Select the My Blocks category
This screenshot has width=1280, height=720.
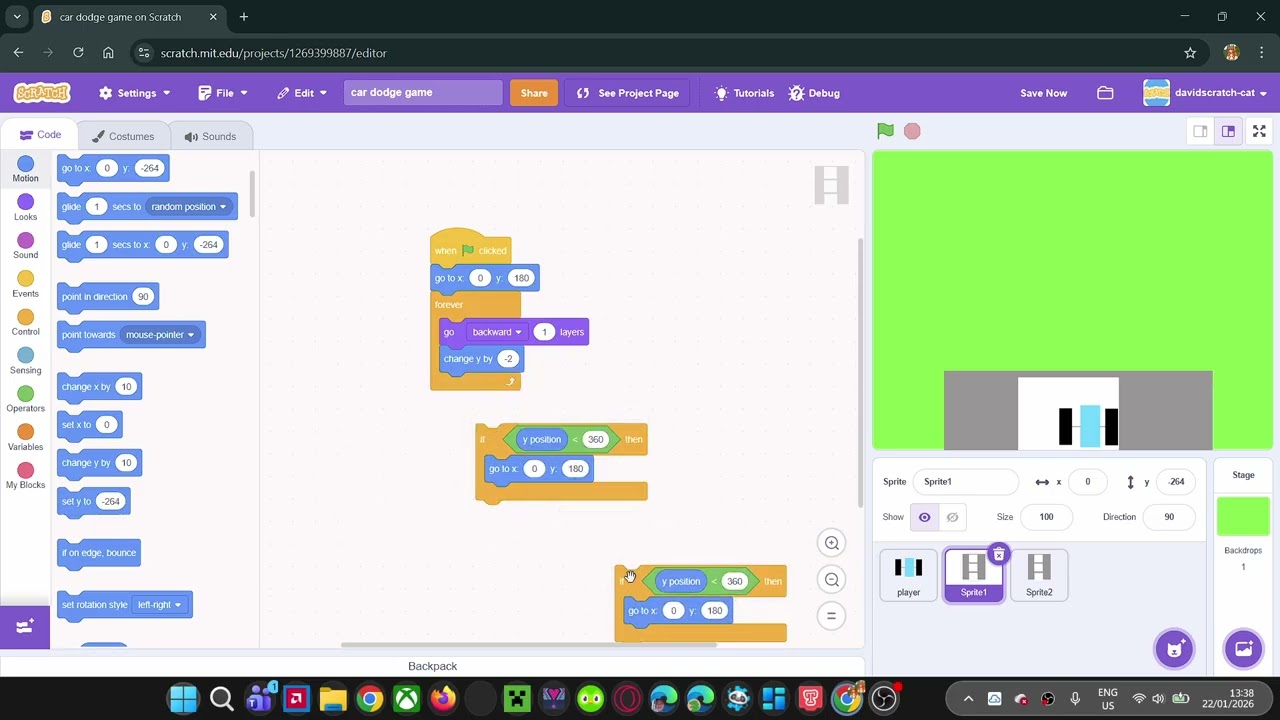click(26, 476)
